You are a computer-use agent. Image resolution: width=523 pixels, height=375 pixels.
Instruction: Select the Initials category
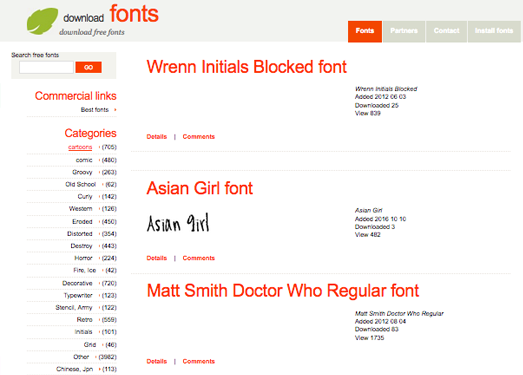(83, 332)
